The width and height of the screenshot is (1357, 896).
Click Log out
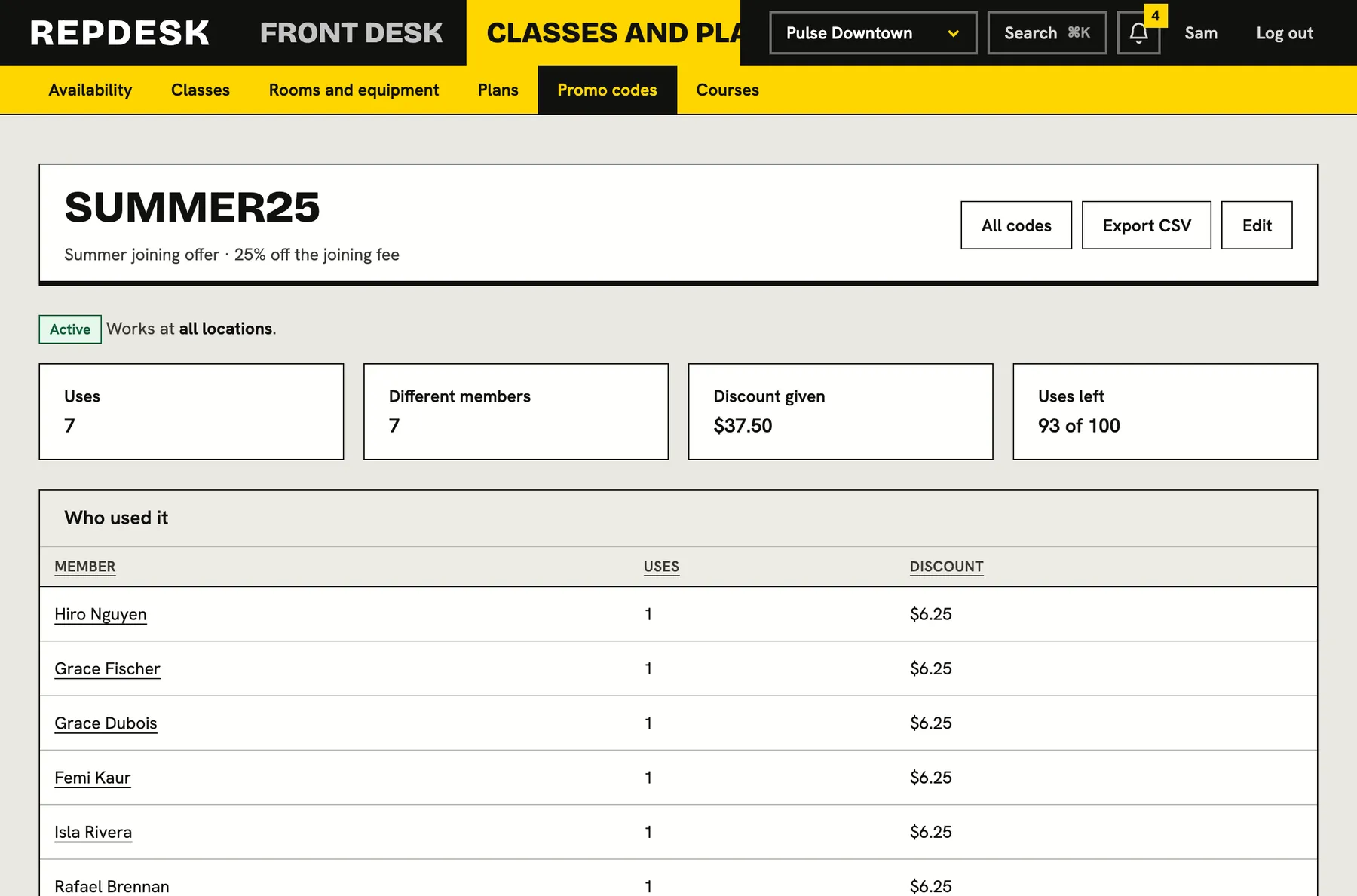click(x=1285, y=33)
